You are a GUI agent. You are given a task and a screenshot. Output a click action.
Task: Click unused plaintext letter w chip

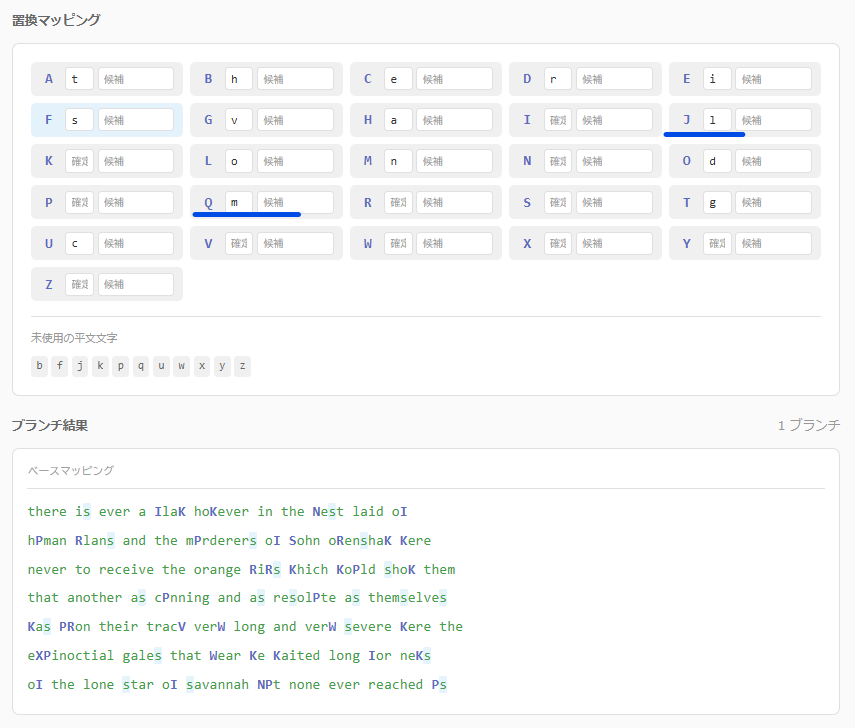[181, 366]
